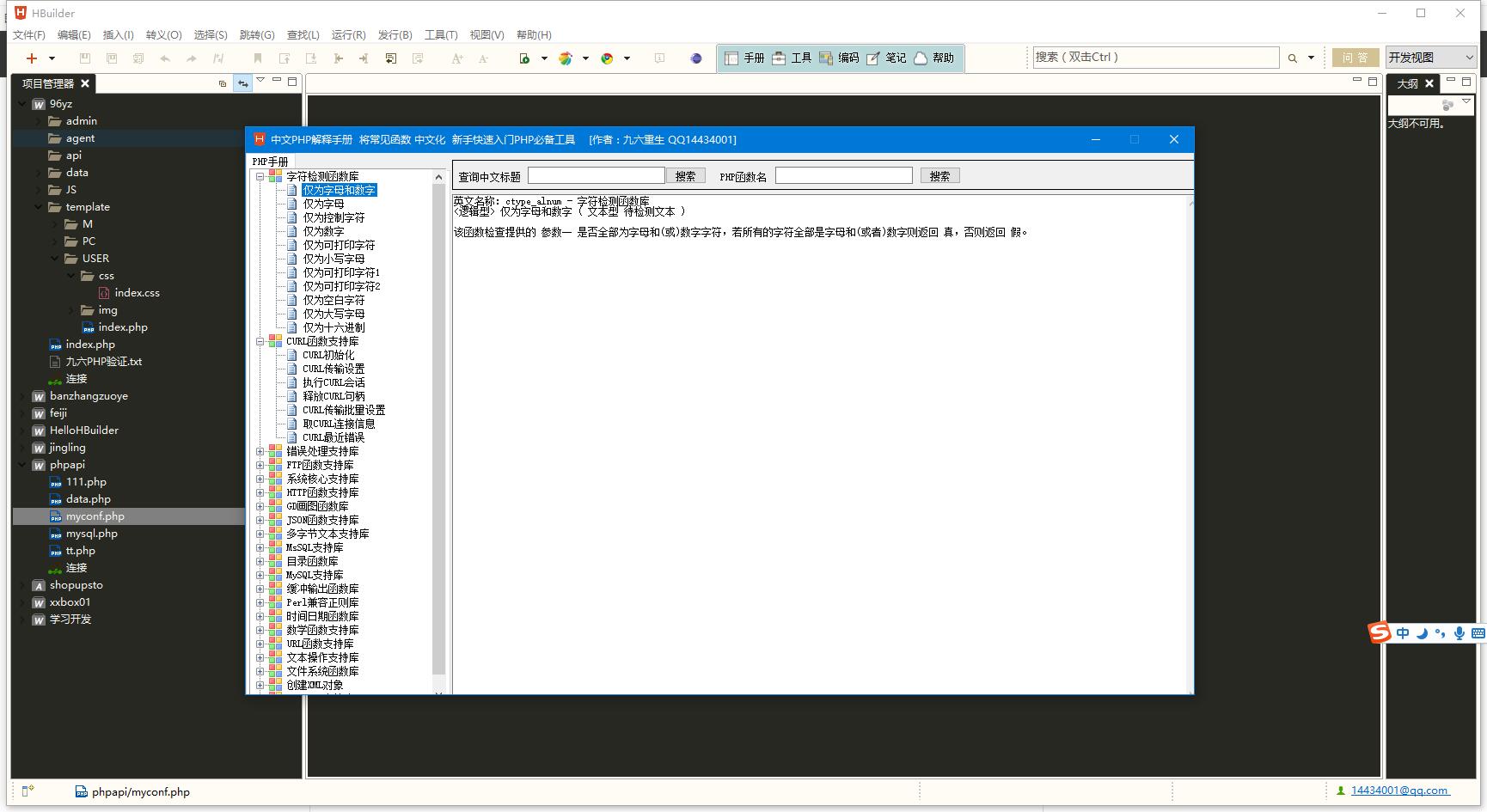
Task: Click the word wrap toggle icon in toolbar
Action: tap(391, 58)
